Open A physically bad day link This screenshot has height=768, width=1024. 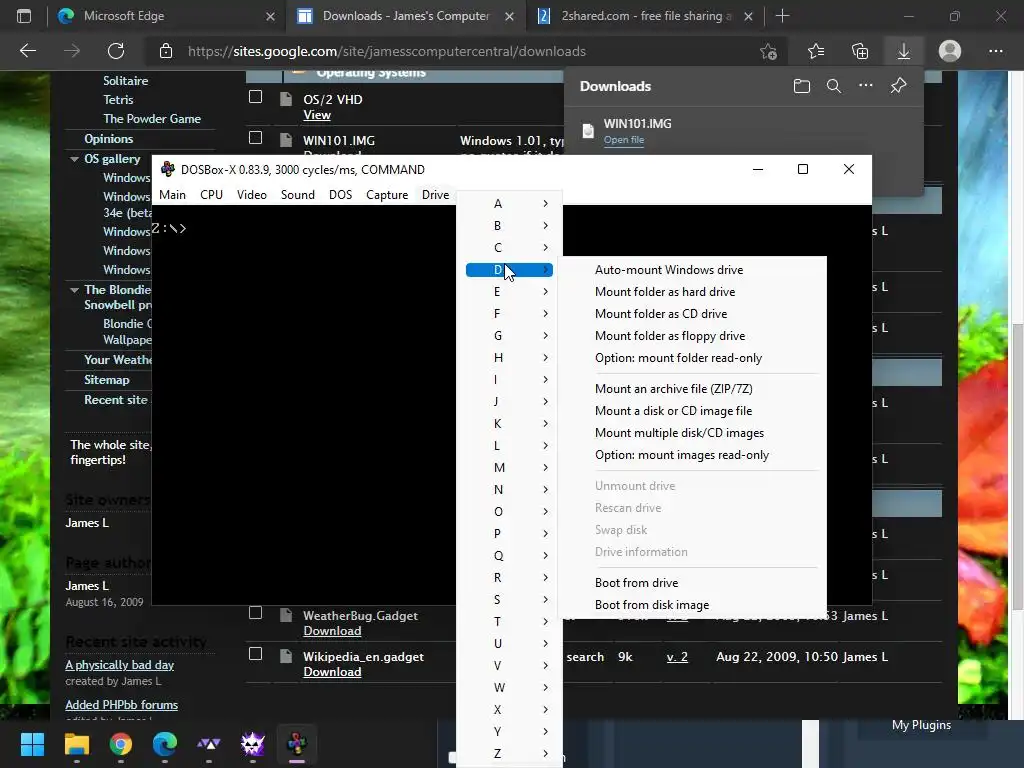[120, 665]
